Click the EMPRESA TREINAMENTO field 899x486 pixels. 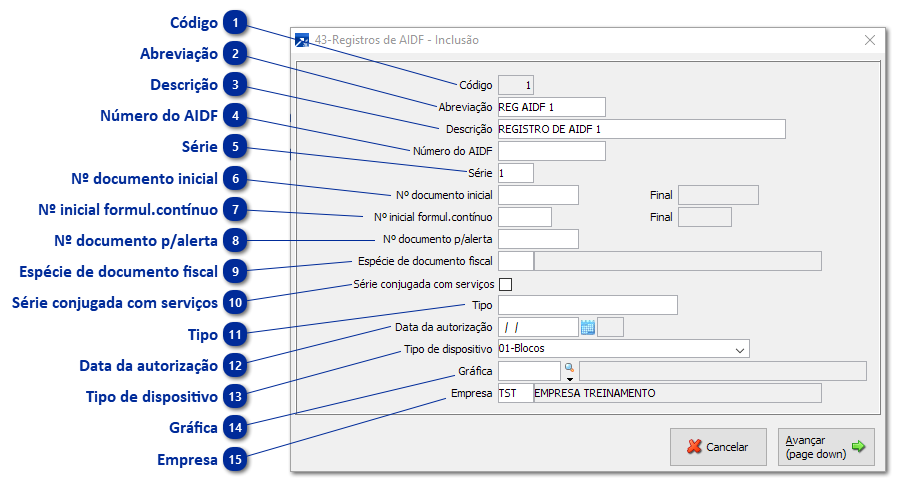pos(678,393)
